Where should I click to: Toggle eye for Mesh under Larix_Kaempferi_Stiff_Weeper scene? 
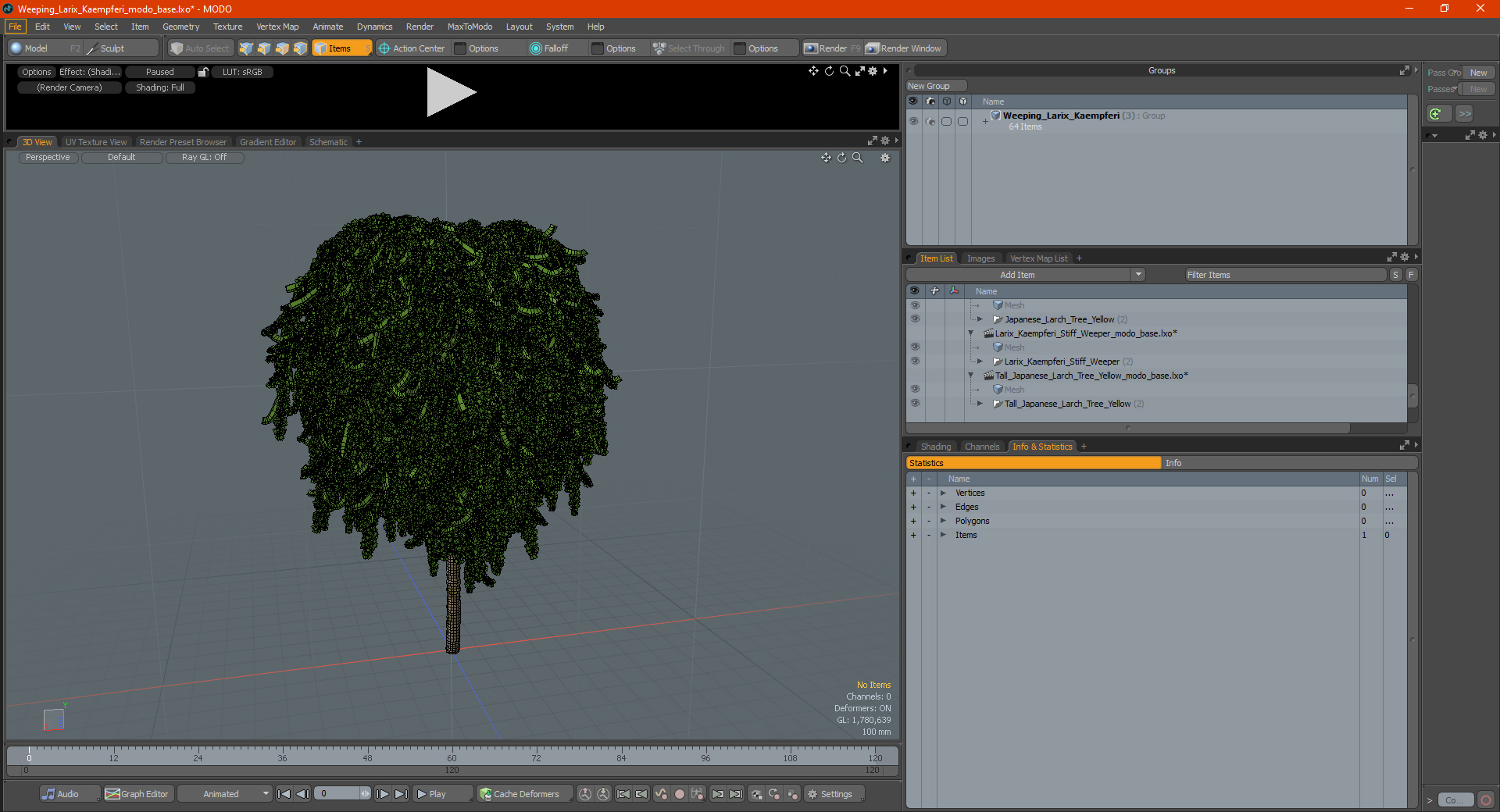click(915, 347)
